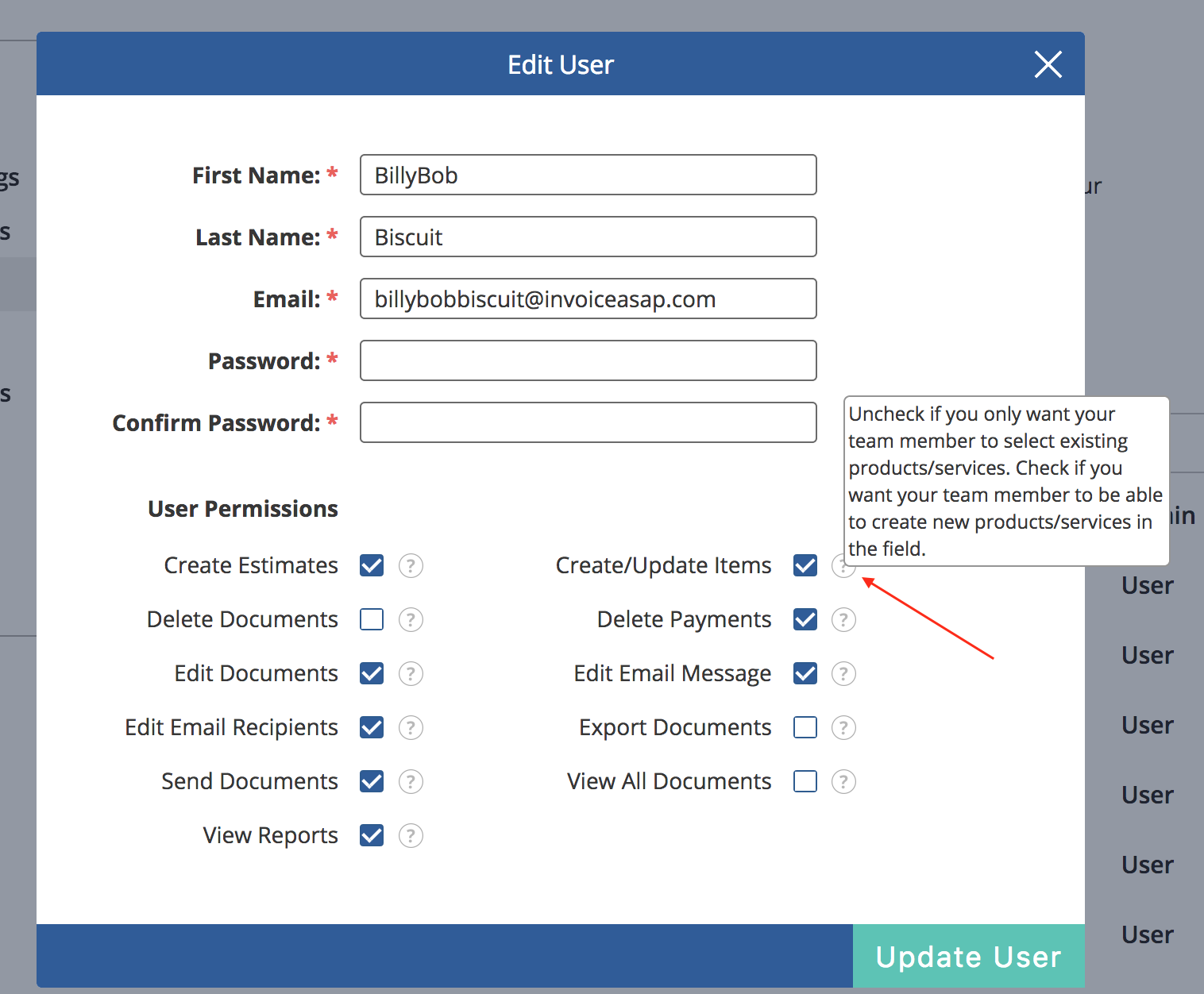Show help for Edit Email Message
This screenshot has height=994, width=1204.
point(843,673)
